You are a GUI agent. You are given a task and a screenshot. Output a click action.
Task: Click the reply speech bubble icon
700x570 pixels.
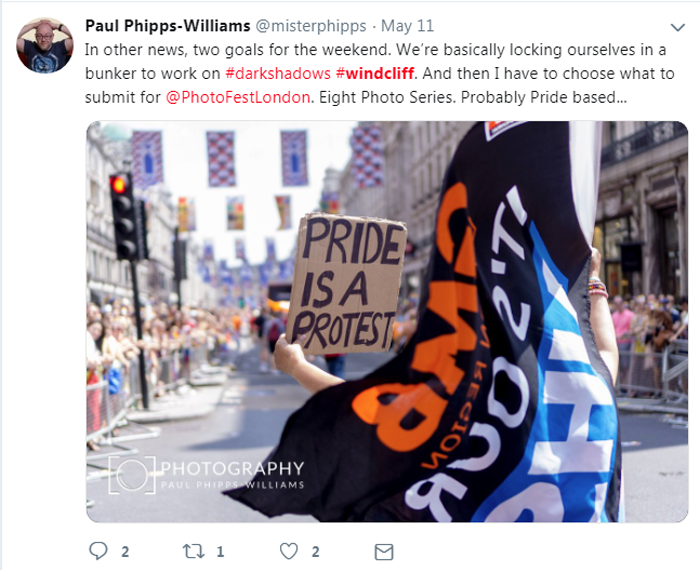(x=98, y=551)
